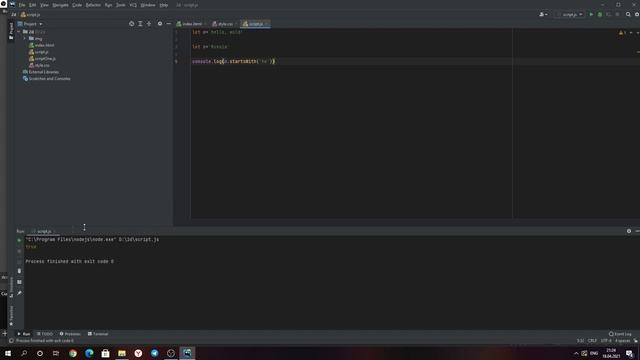Image resolution: width=640 pixels, height=360 pixels.
Task: Switch to the style.css editor tab
Action: pyautogui.click(x=224, y=24)
